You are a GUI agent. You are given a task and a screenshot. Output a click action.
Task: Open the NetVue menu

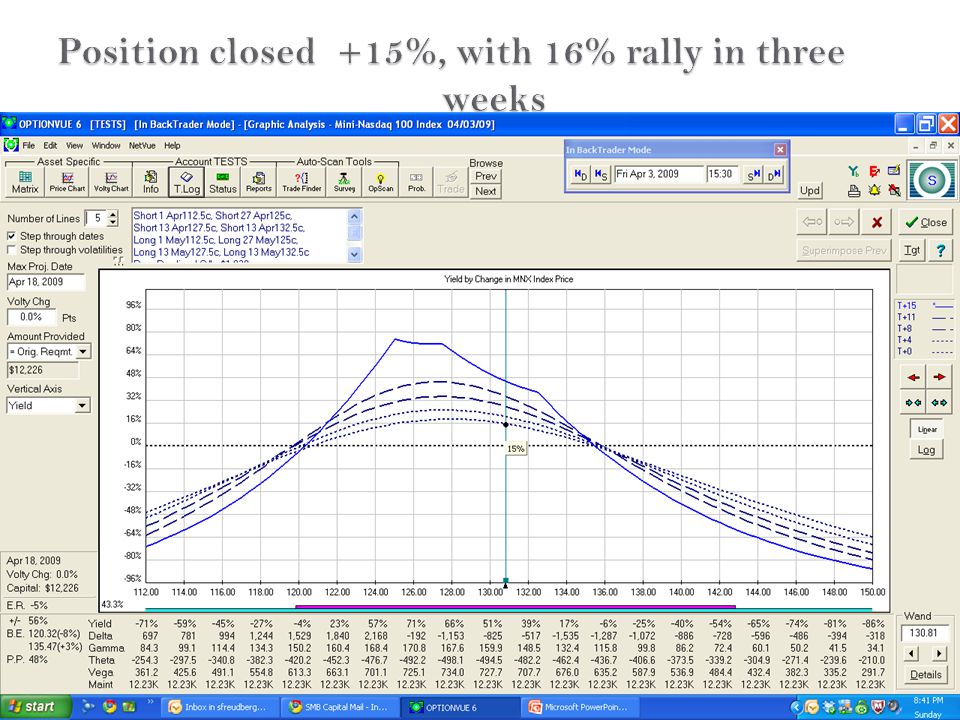point(142,146)
